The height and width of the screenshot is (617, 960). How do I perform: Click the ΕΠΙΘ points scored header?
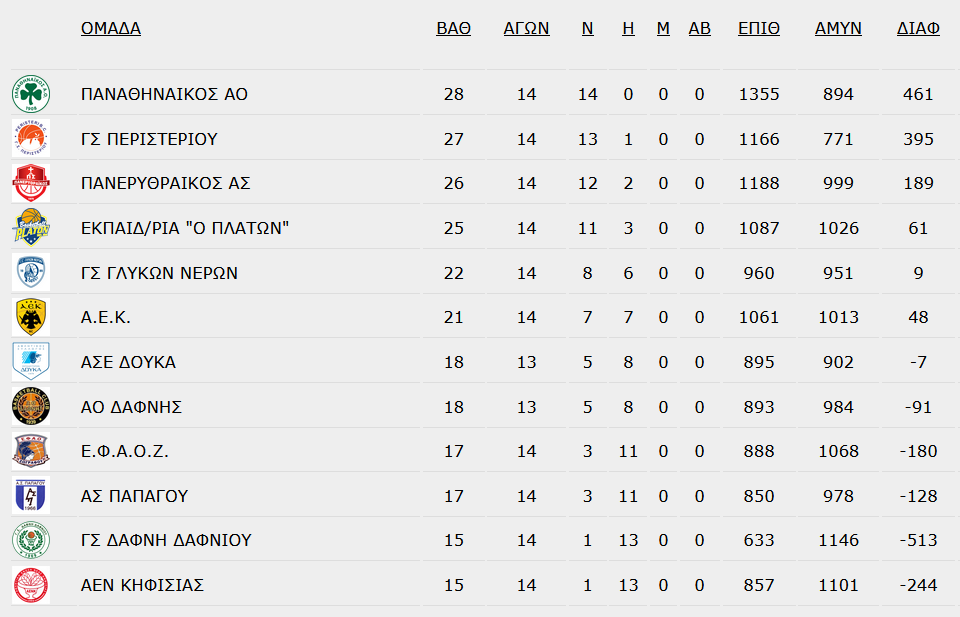[759, 28]
